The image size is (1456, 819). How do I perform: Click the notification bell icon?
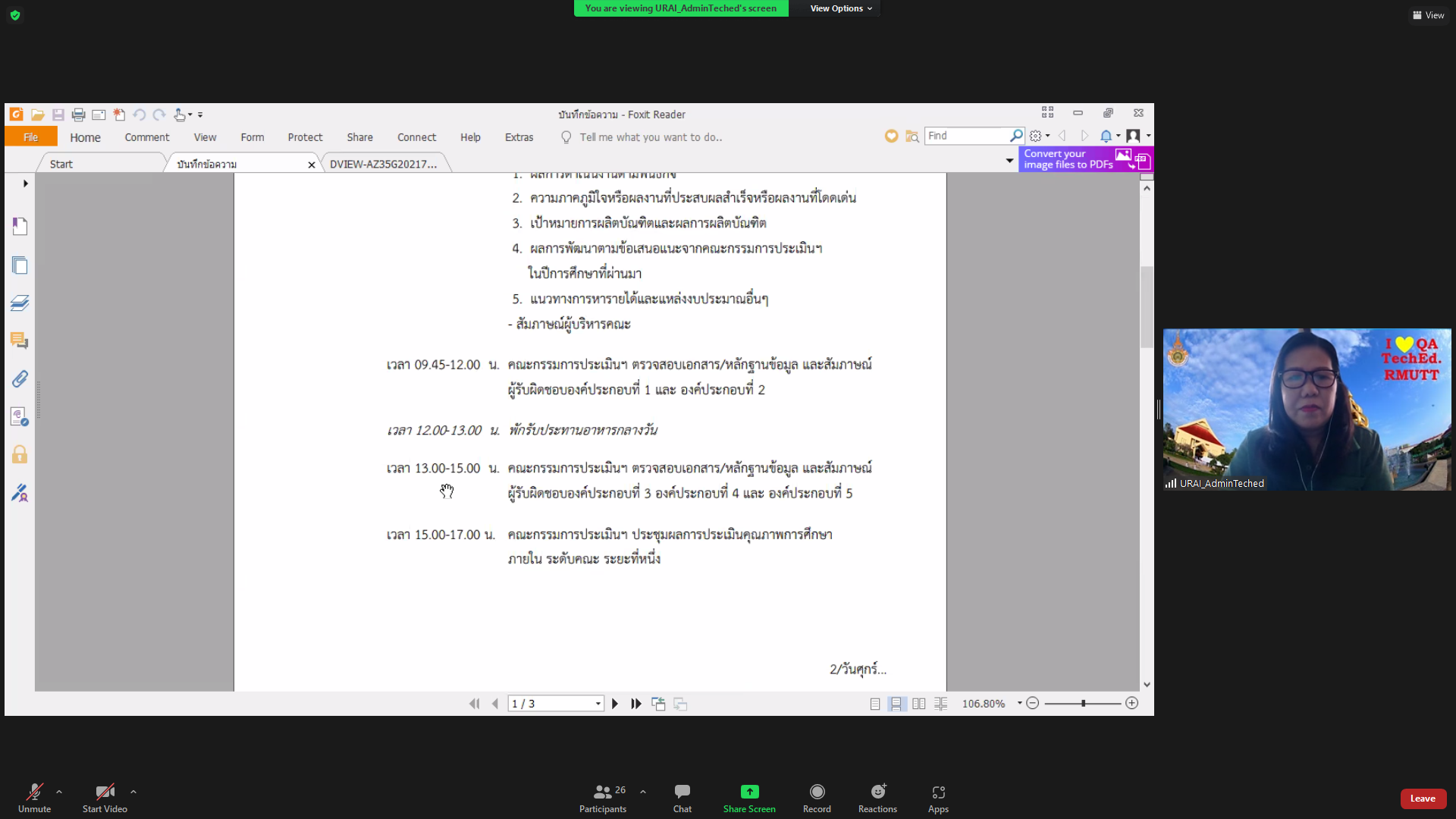pos(1106,136)
